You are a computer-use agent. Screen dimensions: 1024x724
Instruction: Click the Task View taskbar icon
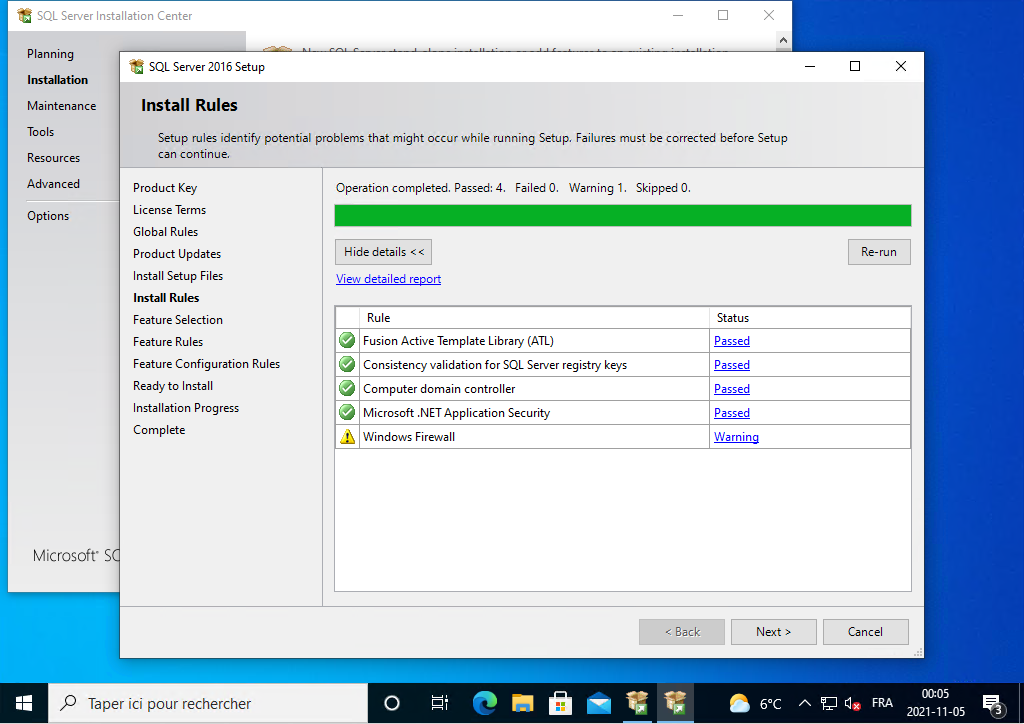pos(439,703)
